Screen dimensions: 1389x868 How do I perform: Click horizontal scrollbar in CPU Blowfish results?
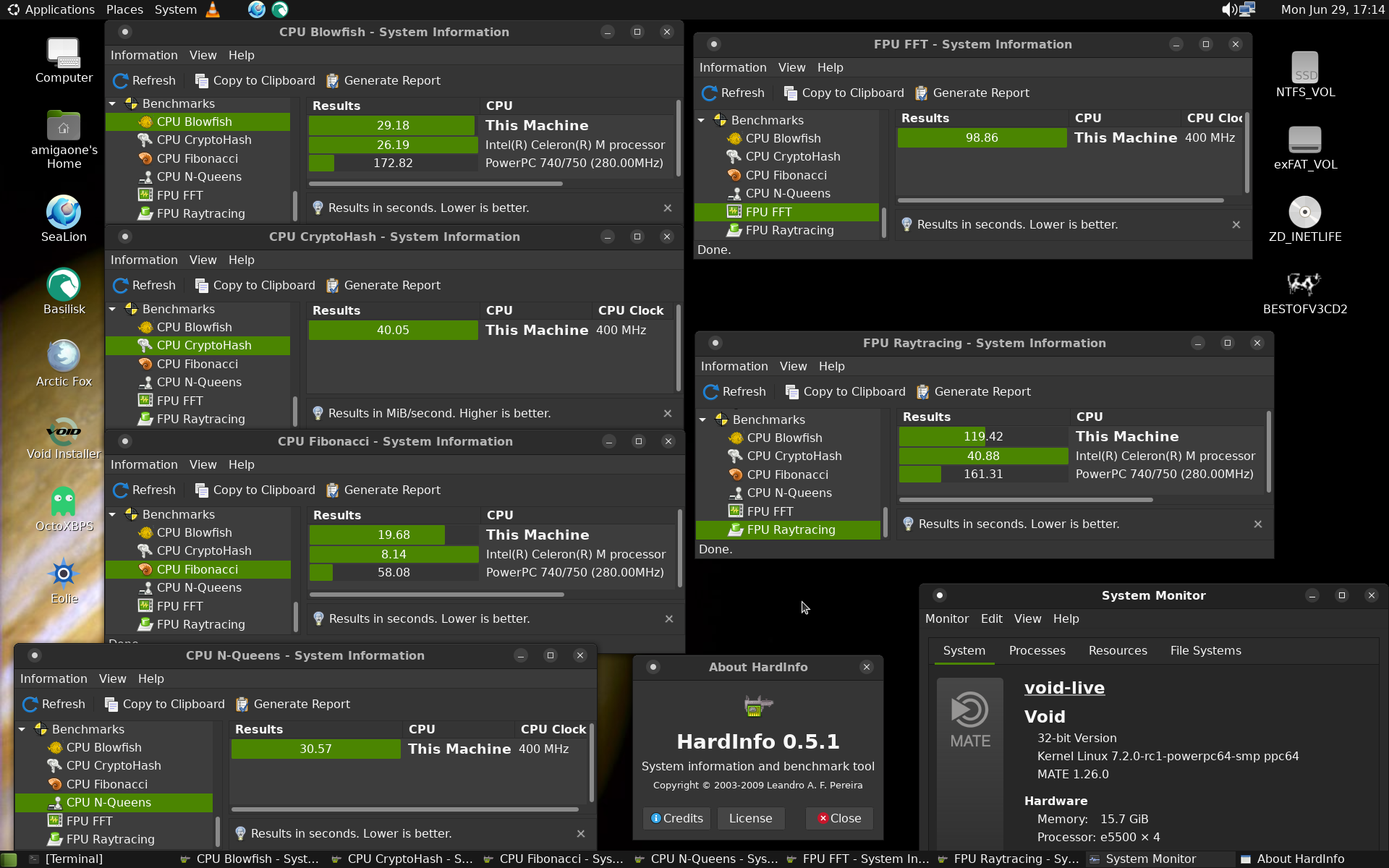coord(436,184)
